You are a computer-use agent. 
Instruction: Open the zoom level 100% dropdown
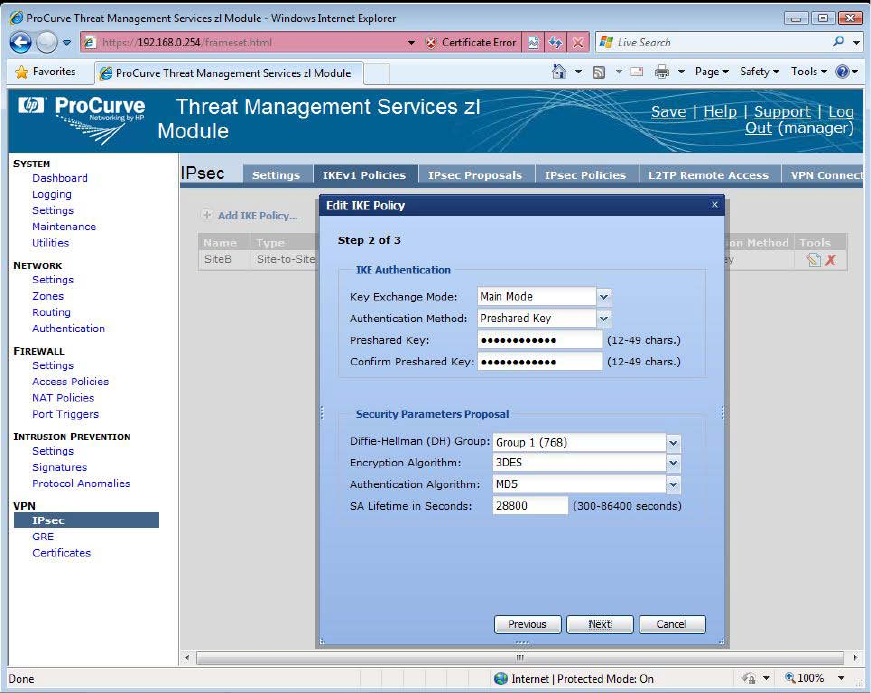[841, 678]
